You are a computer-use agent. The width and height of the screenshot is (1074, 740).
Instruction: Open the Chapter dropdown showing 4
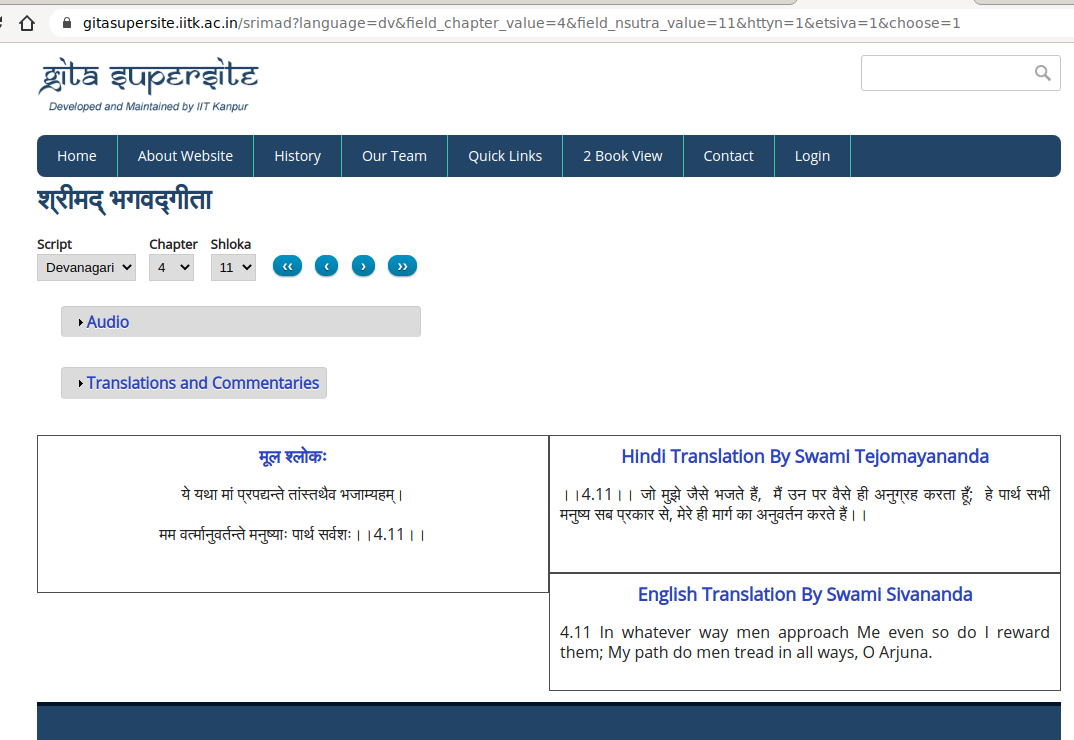171,267
